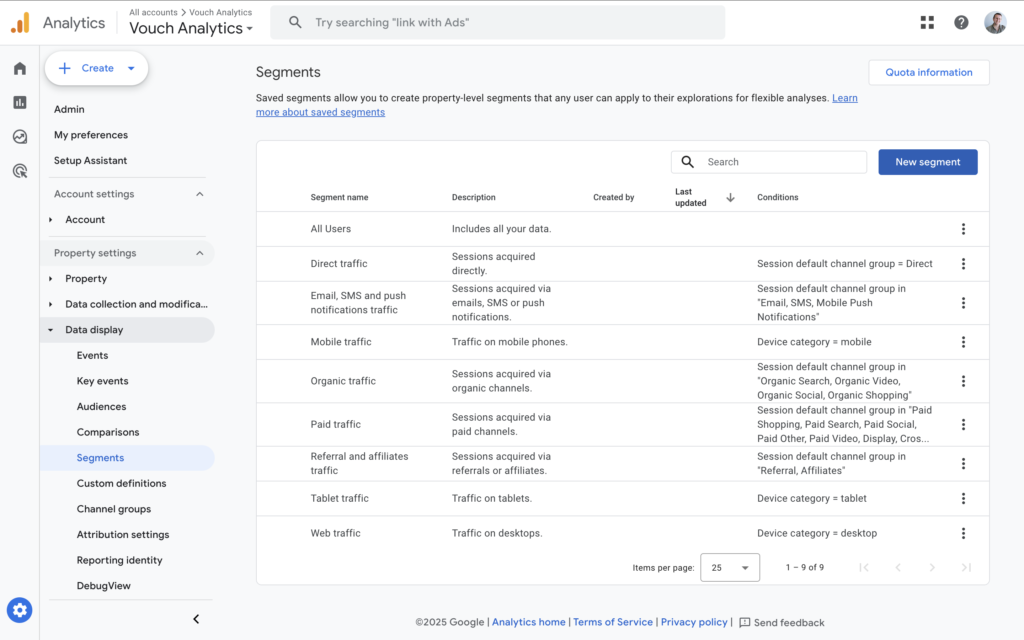1024x640 pixels.
Task: Open the Advertising icon in left rail
Action: point(20,171)
